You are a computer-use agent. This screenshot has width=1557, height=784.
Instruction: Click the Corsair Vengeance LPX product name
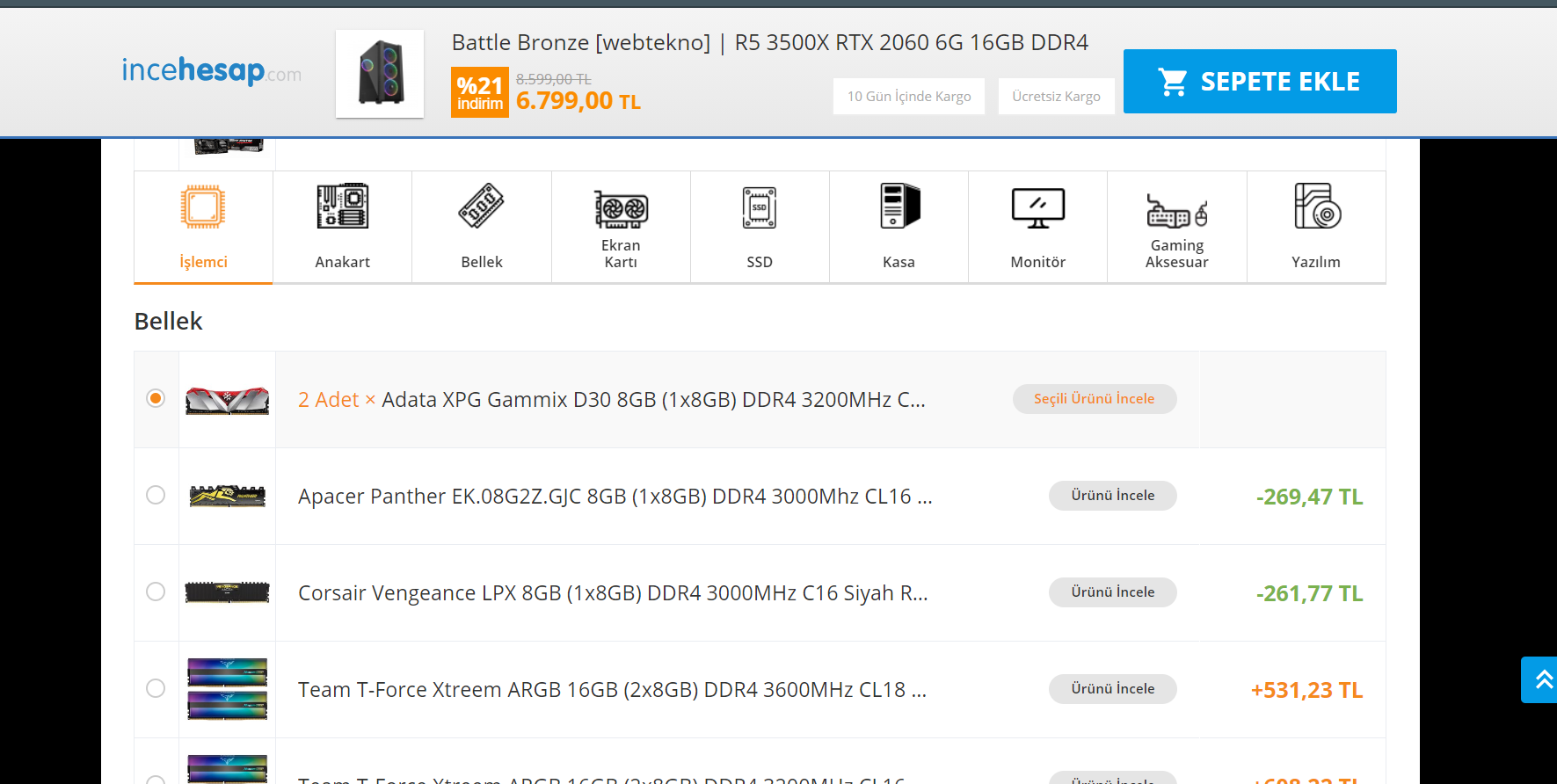pos(613,593)
